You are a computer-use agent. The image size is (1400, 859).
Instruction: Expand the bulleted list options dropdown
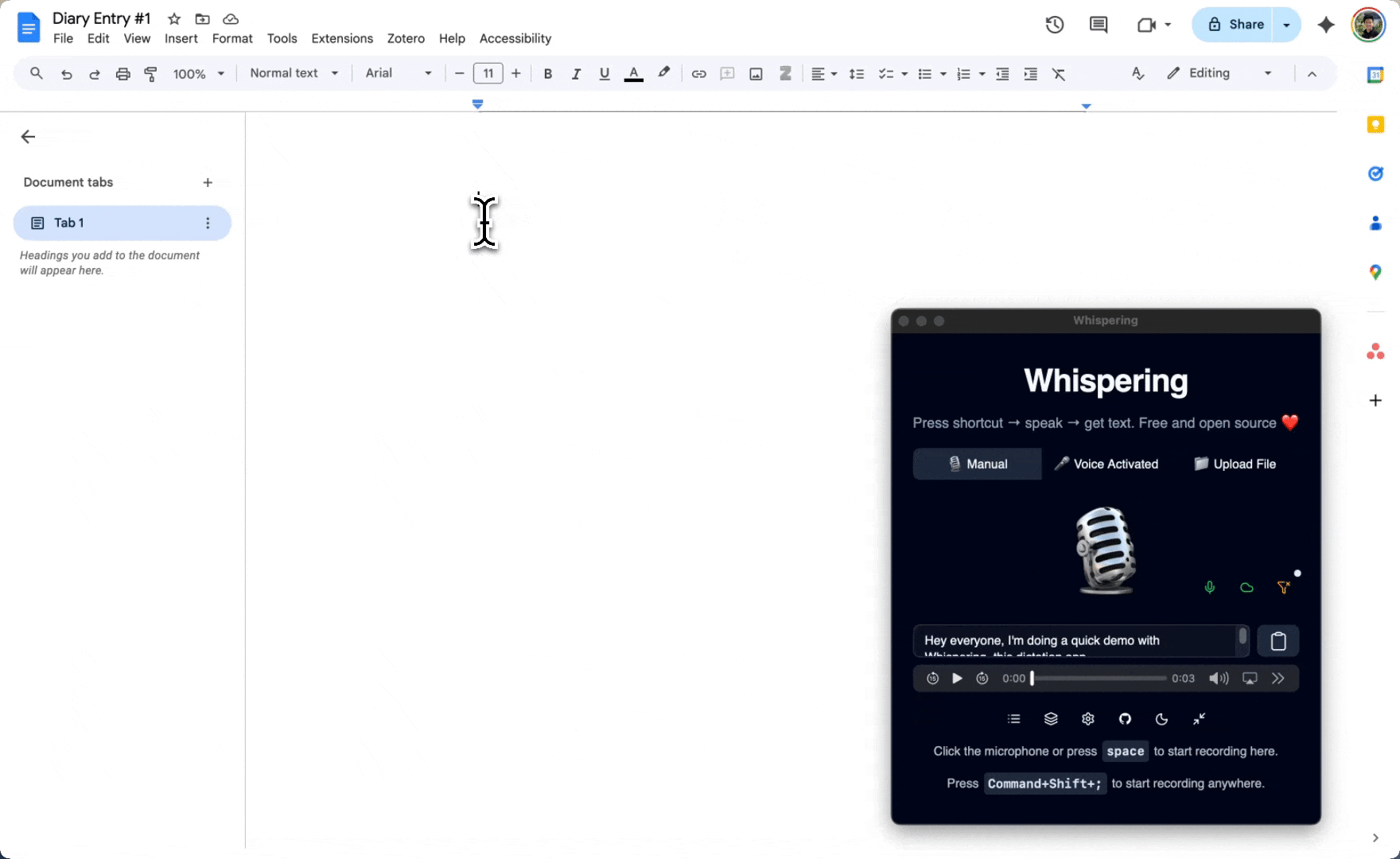pyautogui.click(x=943, y=74)
